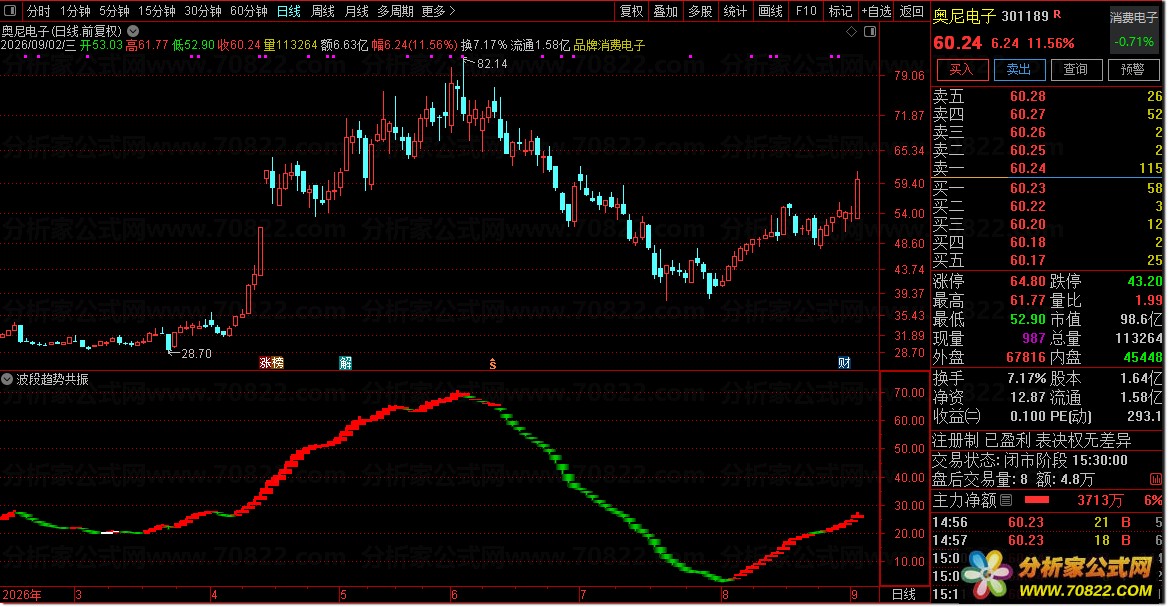Click the R margin-trading badge beside stock code
The height and width of the screenshot is (607, 1169).
(x=1057, y=15)
